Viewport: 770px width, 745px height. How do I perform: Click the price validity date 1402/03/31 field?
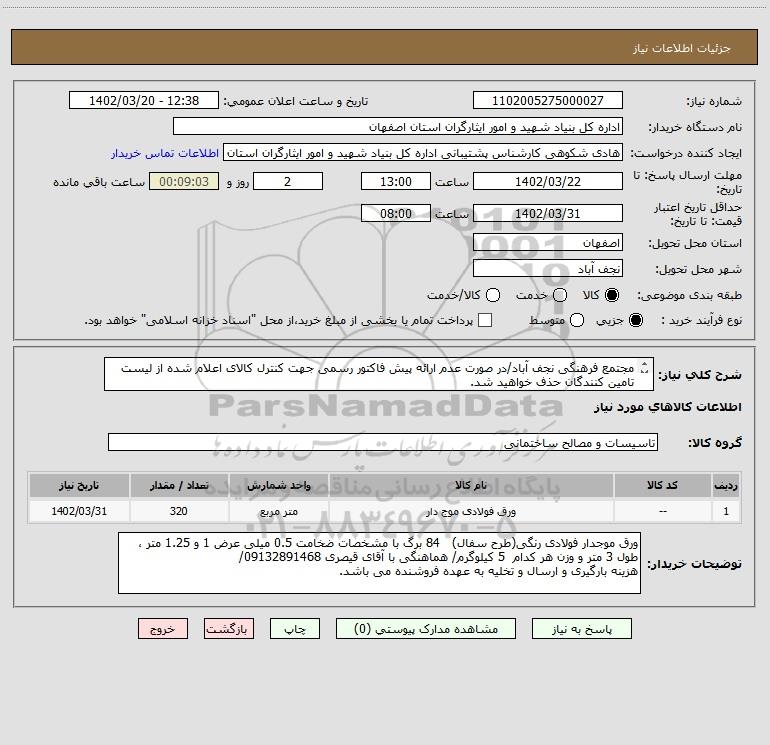pyautogui.click(x=548, y=214)
